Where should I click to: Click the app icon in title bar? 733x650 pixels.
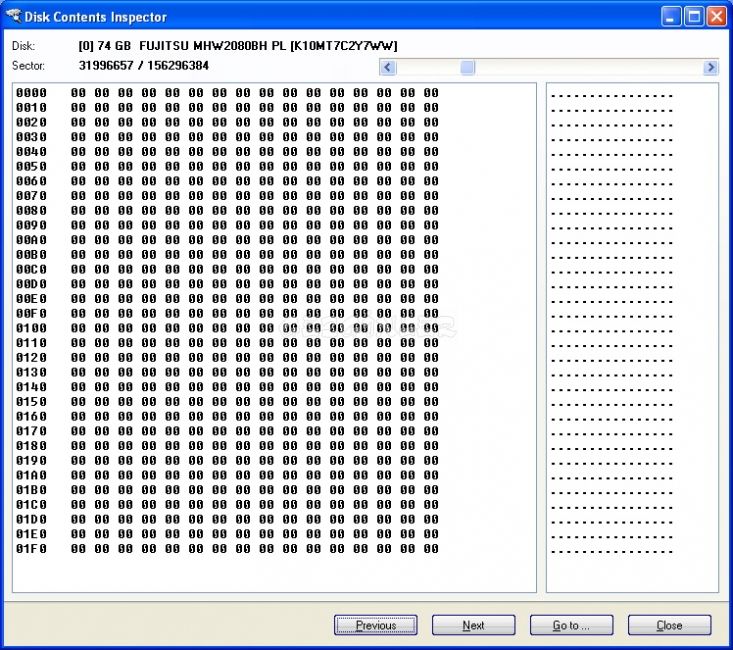coord(14,16)
